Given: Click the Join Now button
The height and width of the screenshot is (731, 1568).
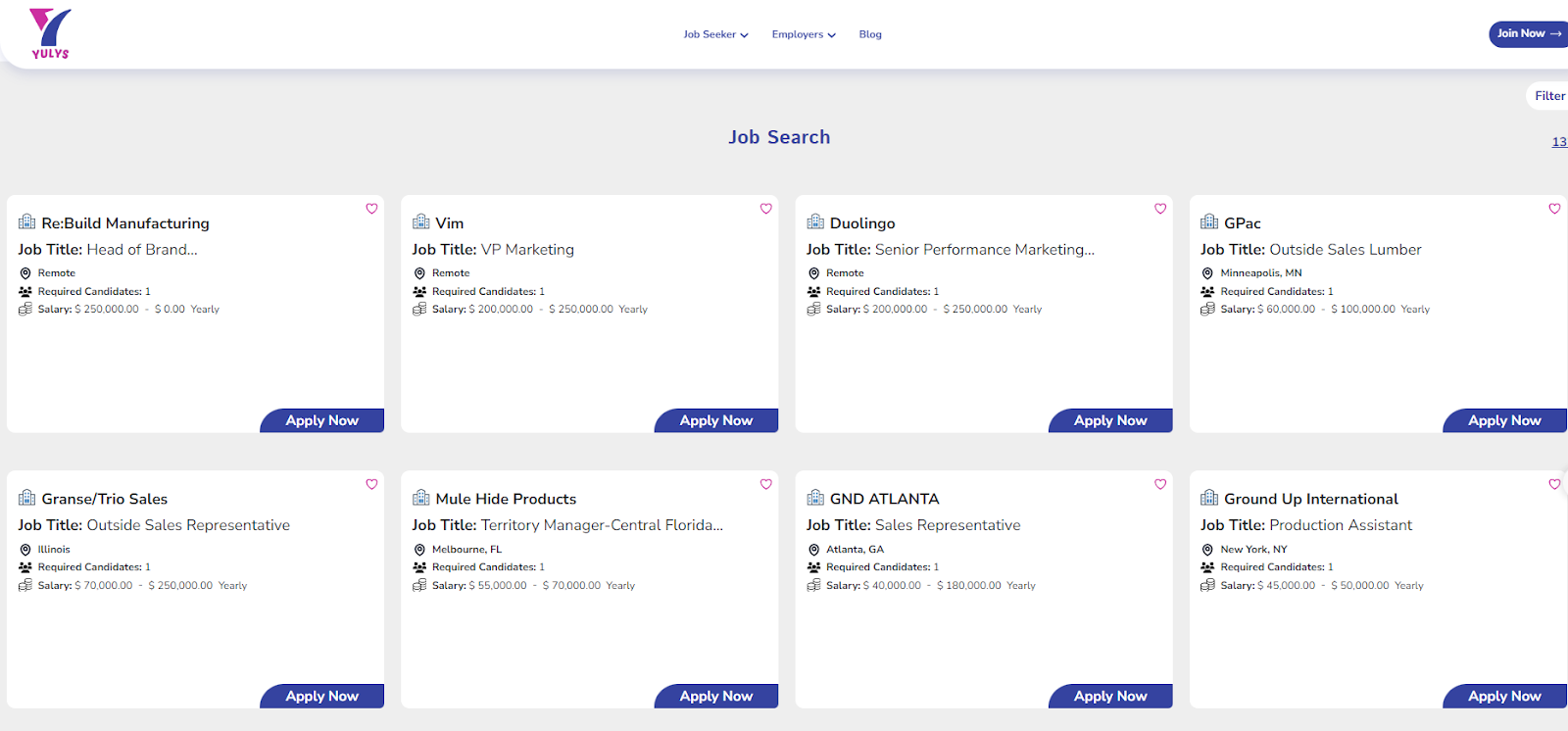Looking at the screenshot, I should click(x=1528, y=33).
